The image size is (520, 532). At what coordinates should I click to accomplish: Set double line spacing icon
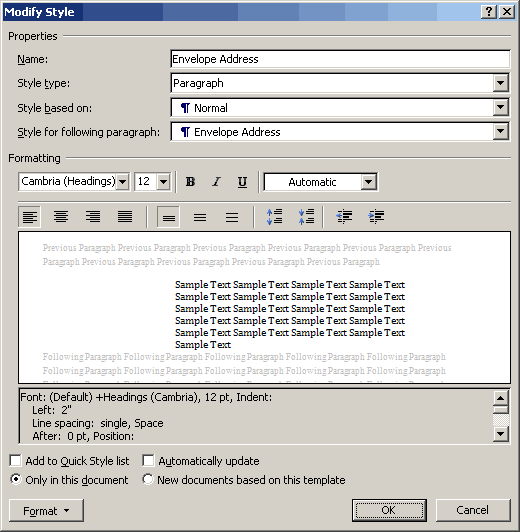tap(232, 216)
